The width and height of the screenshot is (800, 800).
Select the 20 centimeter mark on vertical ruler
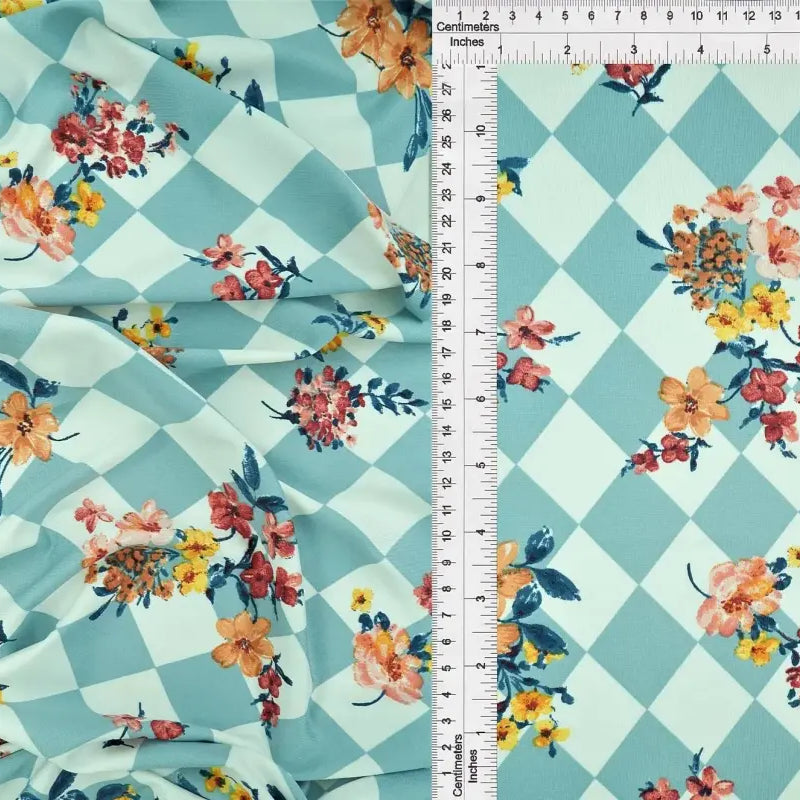pyautogui.click(x=448, y=274)
